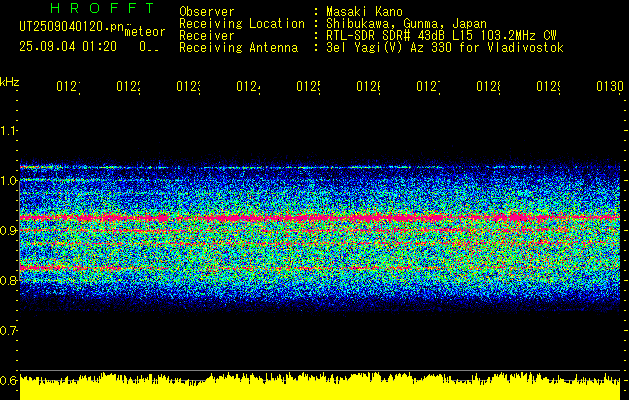Image resolution: width=629 pixels, height=400 pixels.
Task: Click the 0122 time marker
Action: tap(128, 86)
